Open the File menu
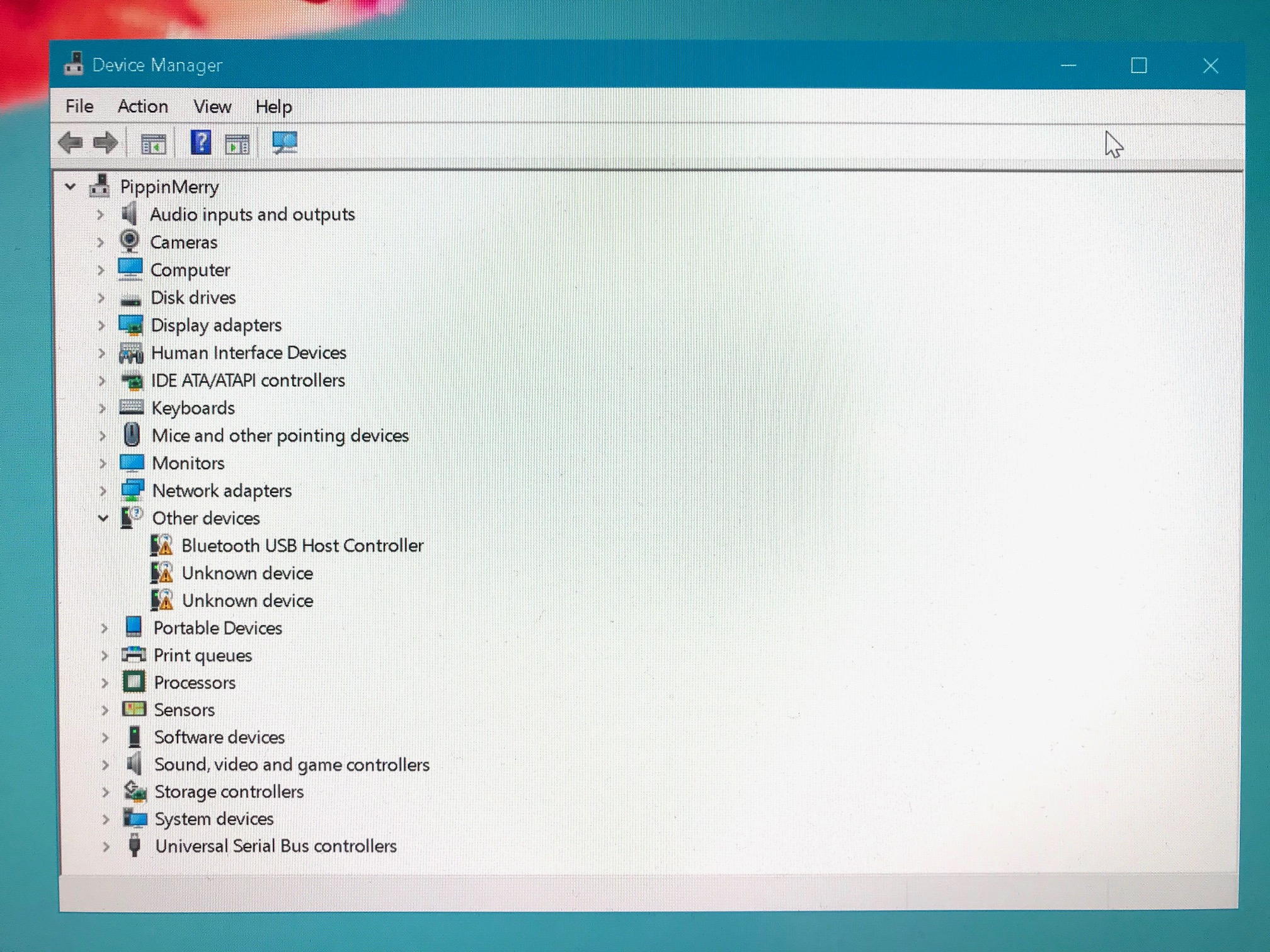The width and height of the screenshot is (1270, 952). click(x=79, y=106)
